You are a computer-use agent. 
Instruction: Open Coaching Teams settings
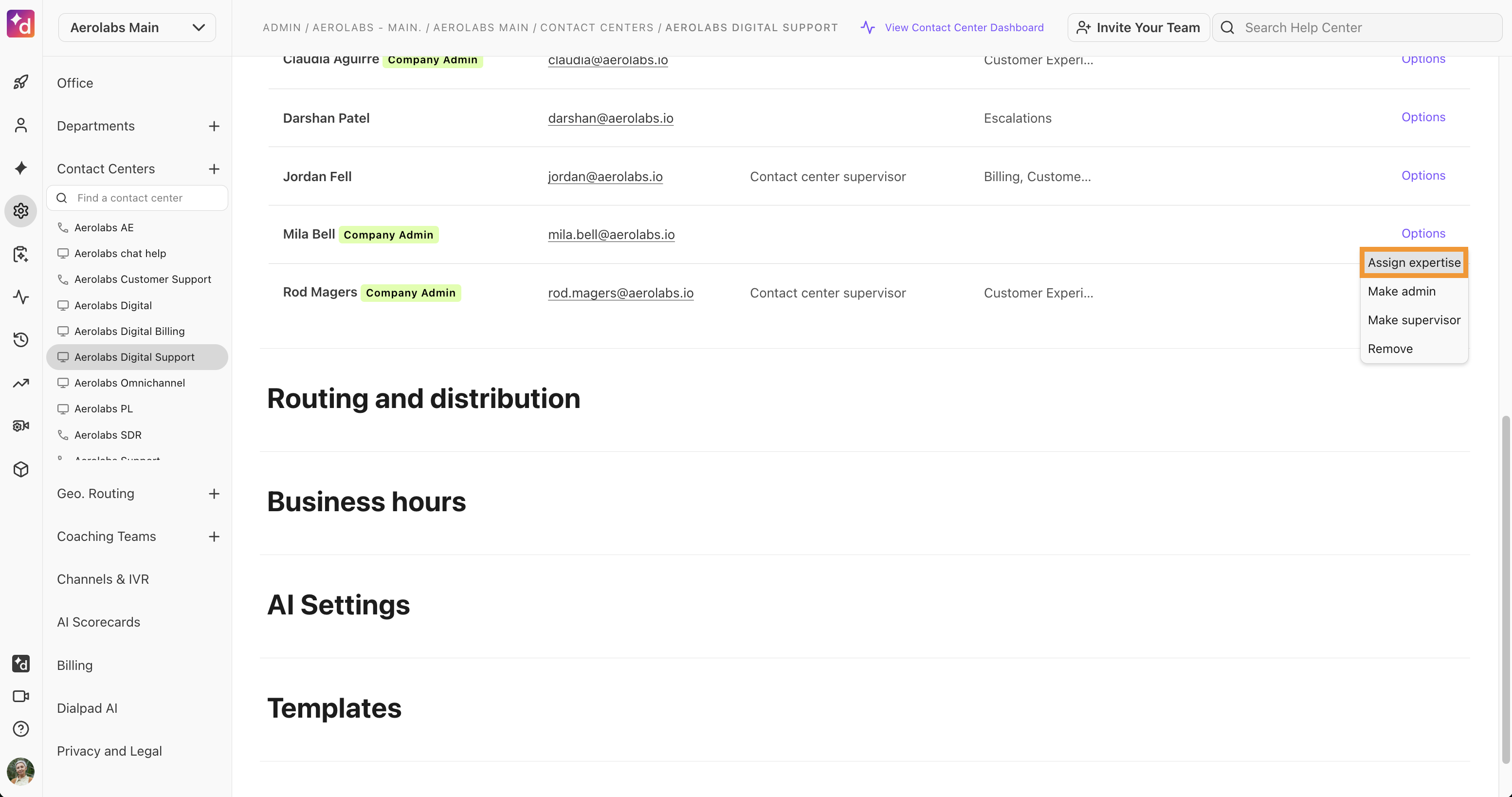pyautogui.click(x=106, y=536)
